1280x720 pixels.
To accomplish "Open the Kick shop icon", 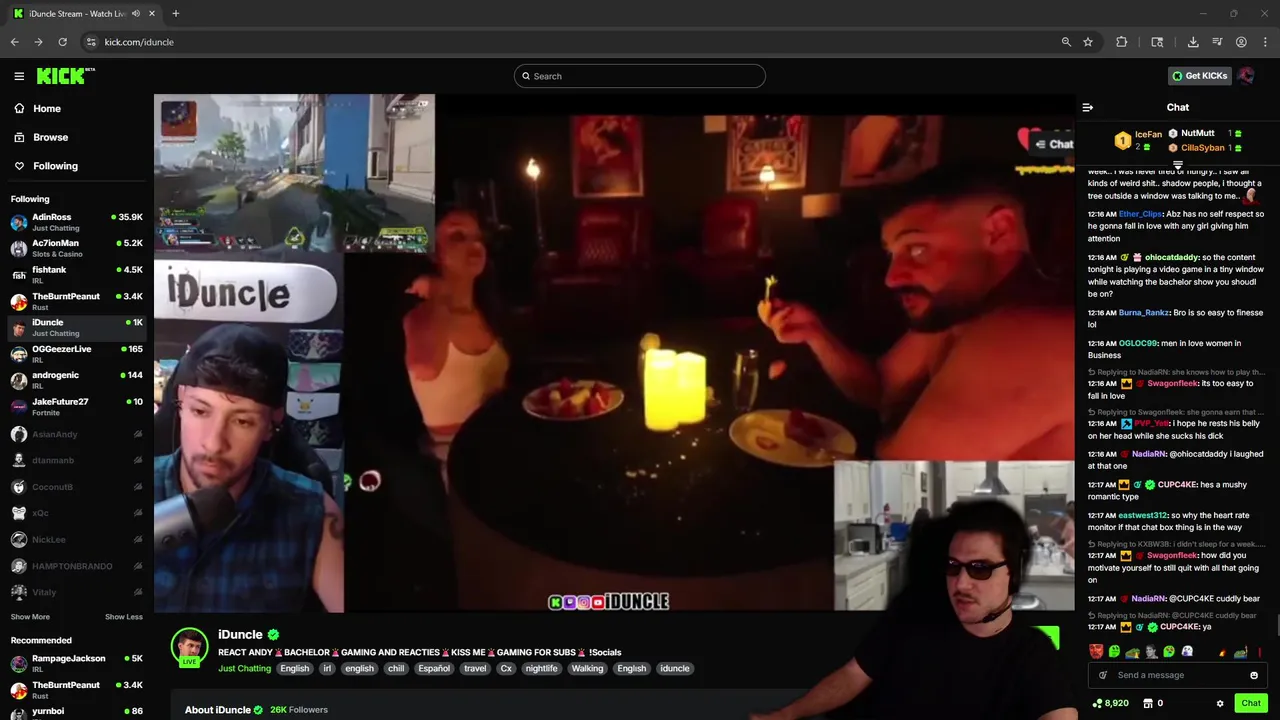I will pyautogui.click(x=1148, y=703).
